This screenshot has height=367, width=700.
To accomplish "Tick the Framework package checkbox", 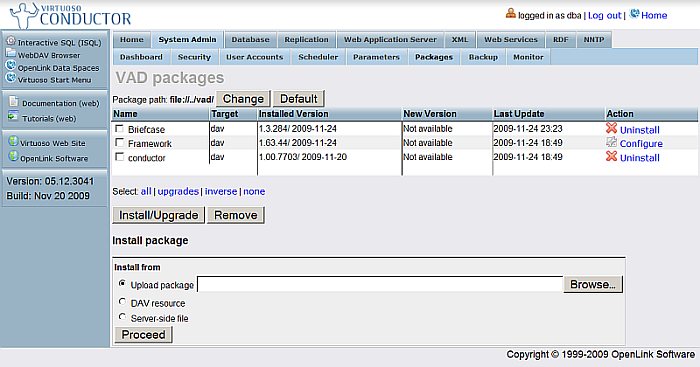I will point(119,143).
